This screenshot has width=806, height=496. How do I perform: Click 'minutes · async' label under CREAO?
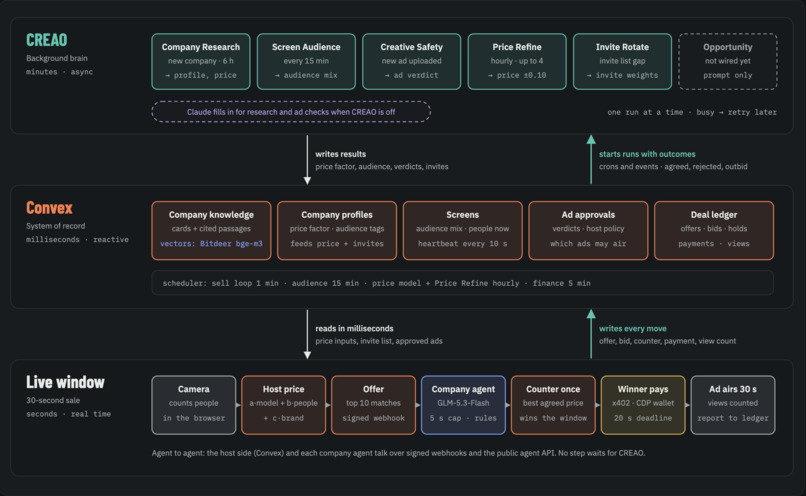[x=60, y=72]
